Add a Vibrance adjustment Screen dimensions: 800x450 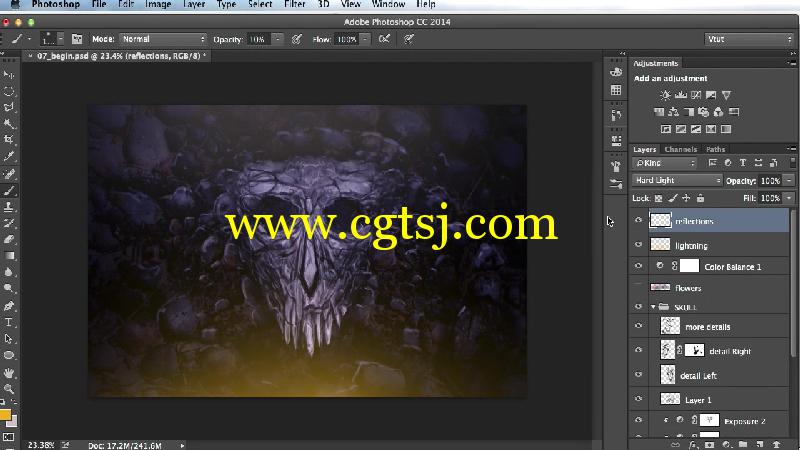click(x=726, y=95)
